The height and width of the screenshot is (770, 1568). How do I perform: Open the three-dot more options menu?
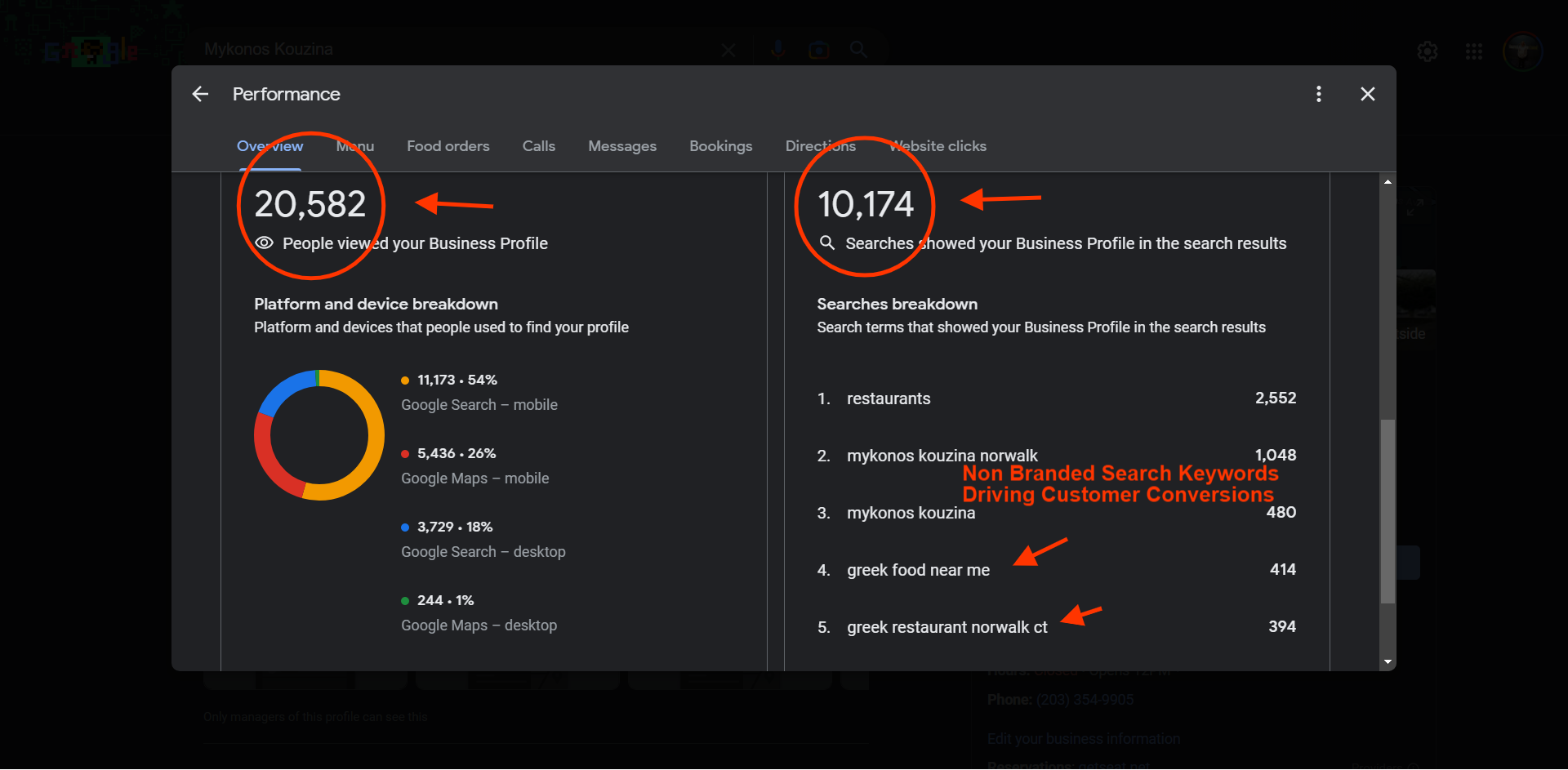[1318, 94]
